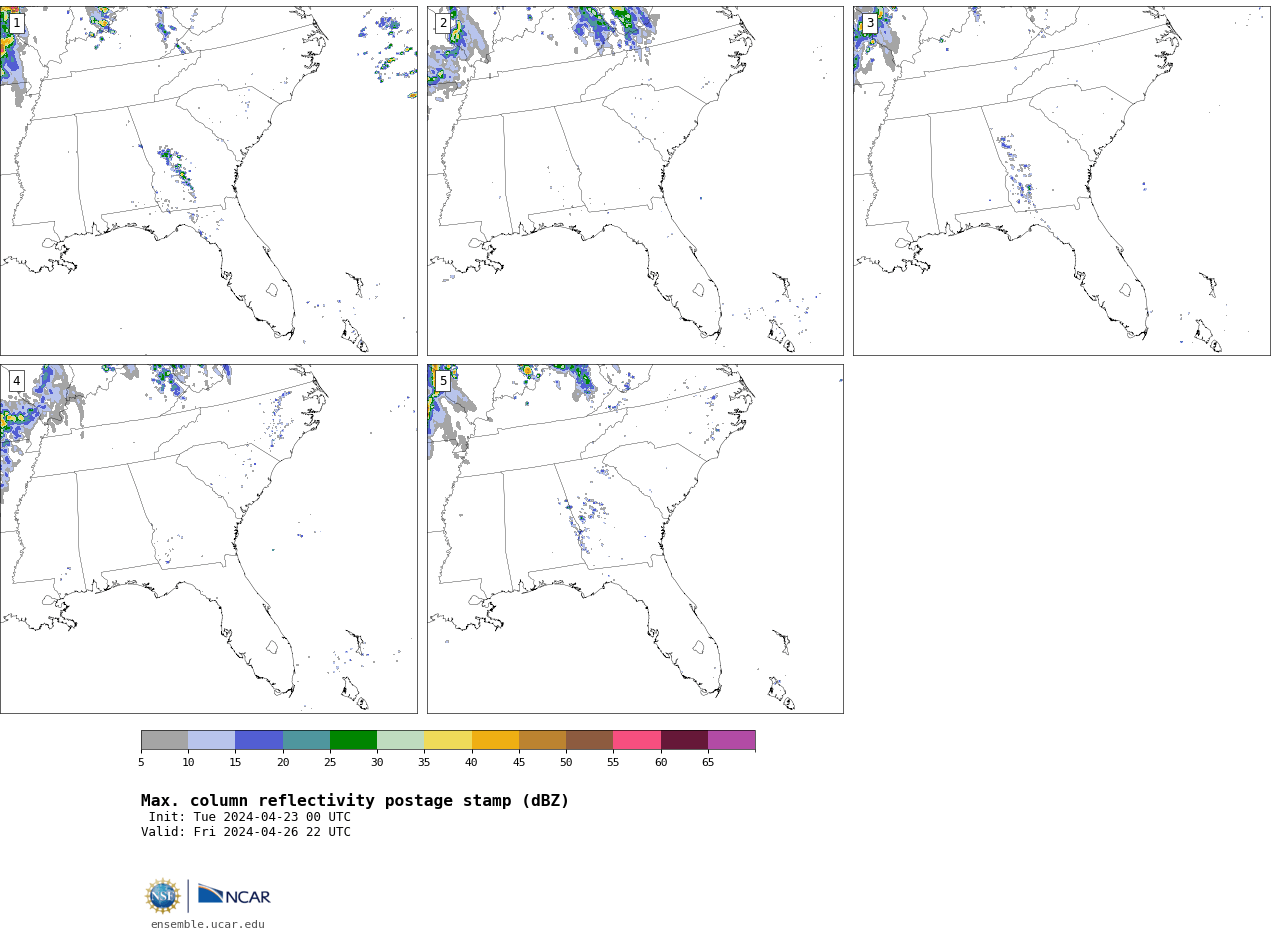Select the light blue 10-15 dBZ swatch
This screenshot has width=1280, height=936.
[212, 740]
